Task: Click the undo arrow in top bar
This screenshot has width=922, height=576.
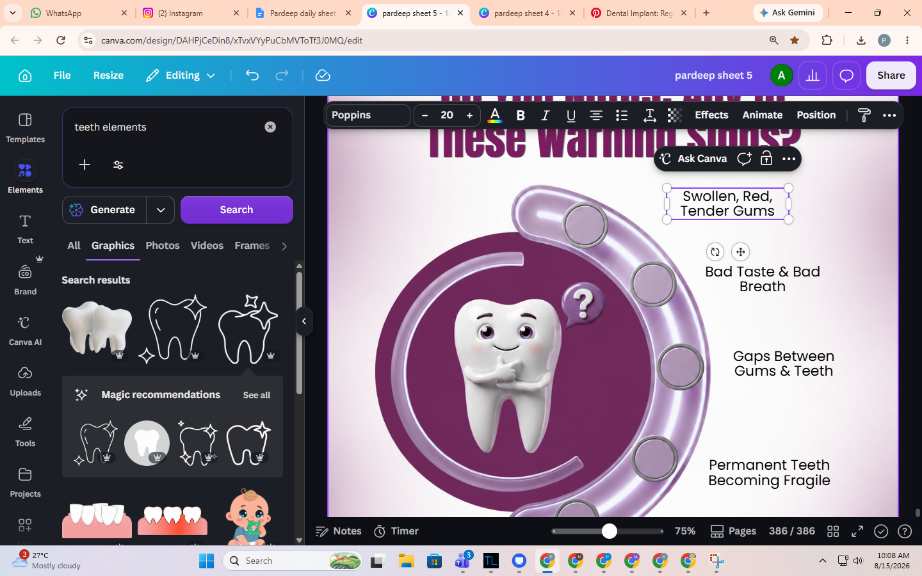Action: click(x=252, y=75)
